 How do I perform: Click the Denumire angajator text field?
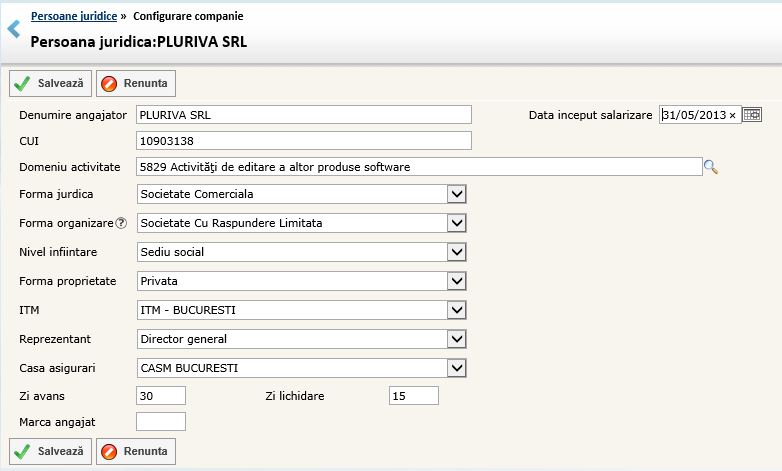(302, 114)
